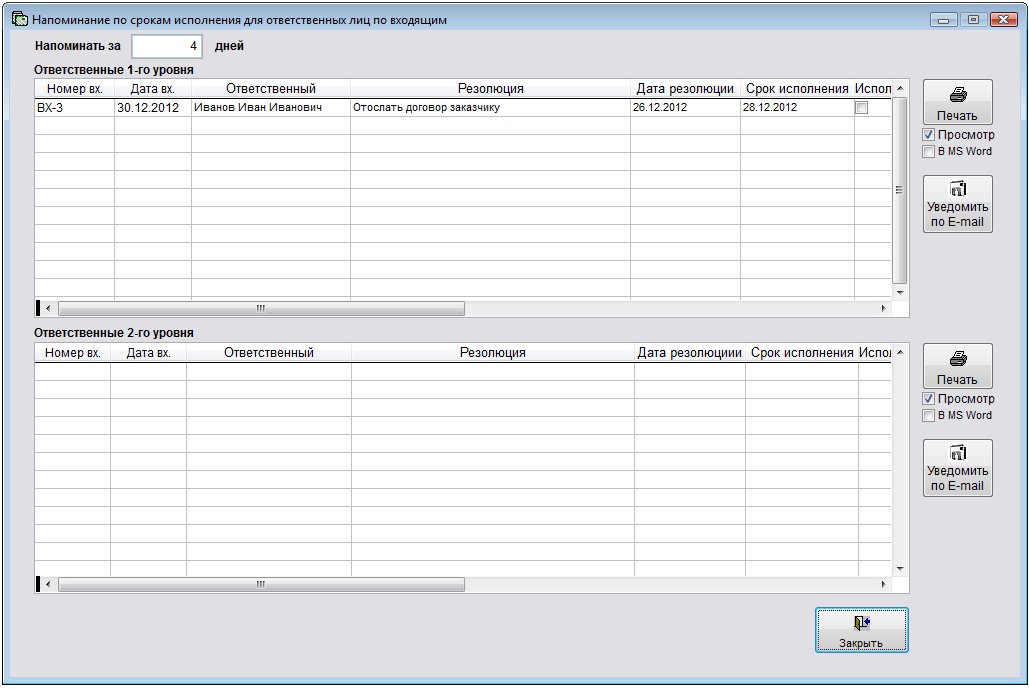Screen dimensions: 1029x689
Task: Notify level 2 responsibles by E-mail
Action: pos(957,468)
